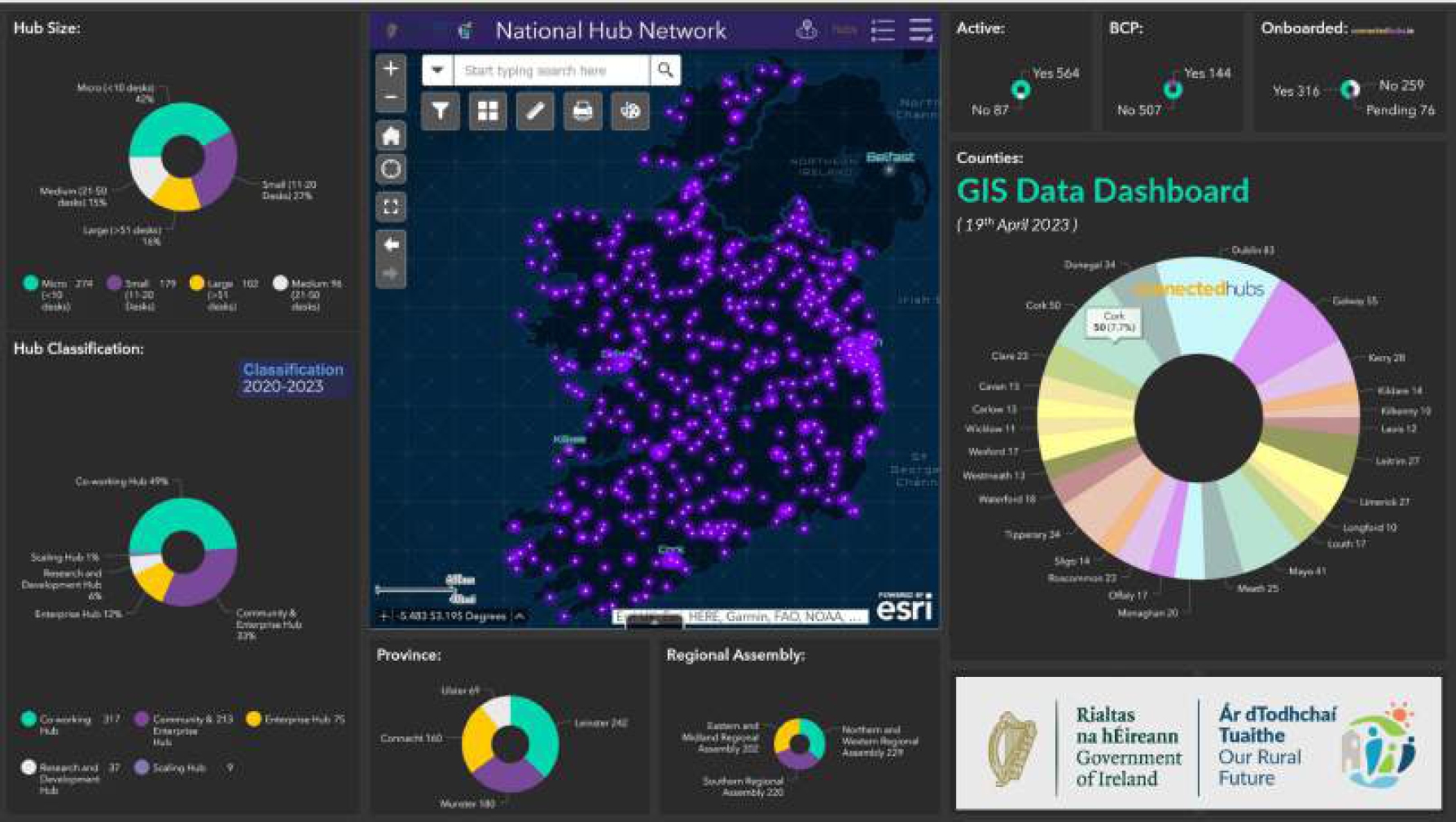Open the basemap gallery grid icon

click(487, 112)
